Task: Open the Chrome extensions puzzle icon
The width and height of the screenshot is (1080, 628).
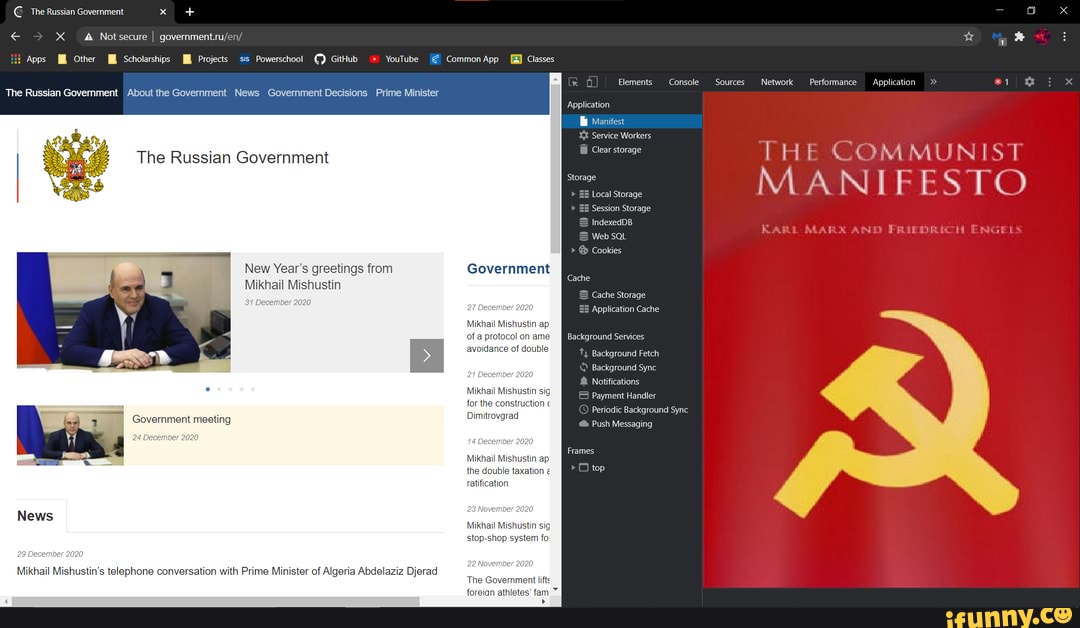Action: [x=1019, y=36]
